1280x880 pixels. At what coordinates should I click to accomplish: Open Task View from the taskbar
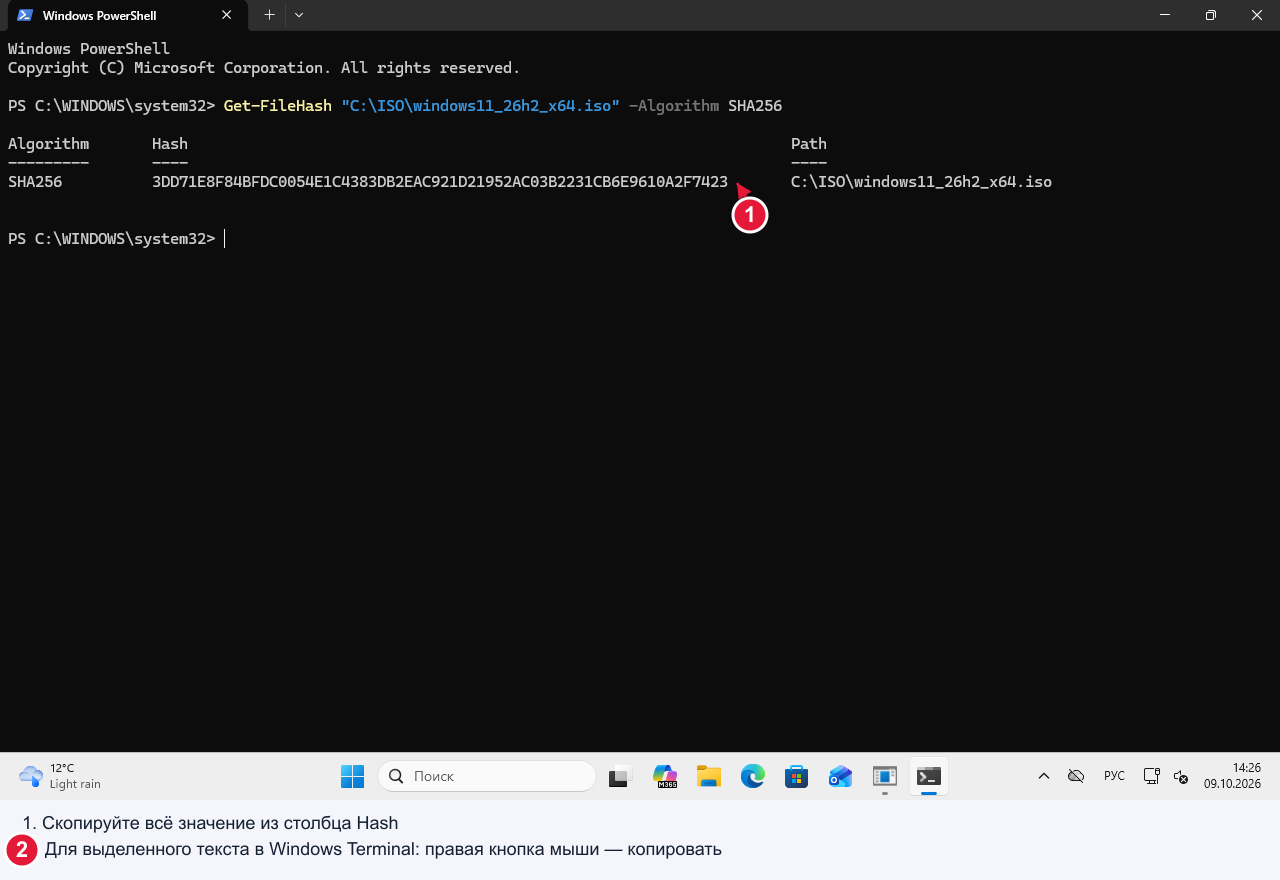(621, 776)
